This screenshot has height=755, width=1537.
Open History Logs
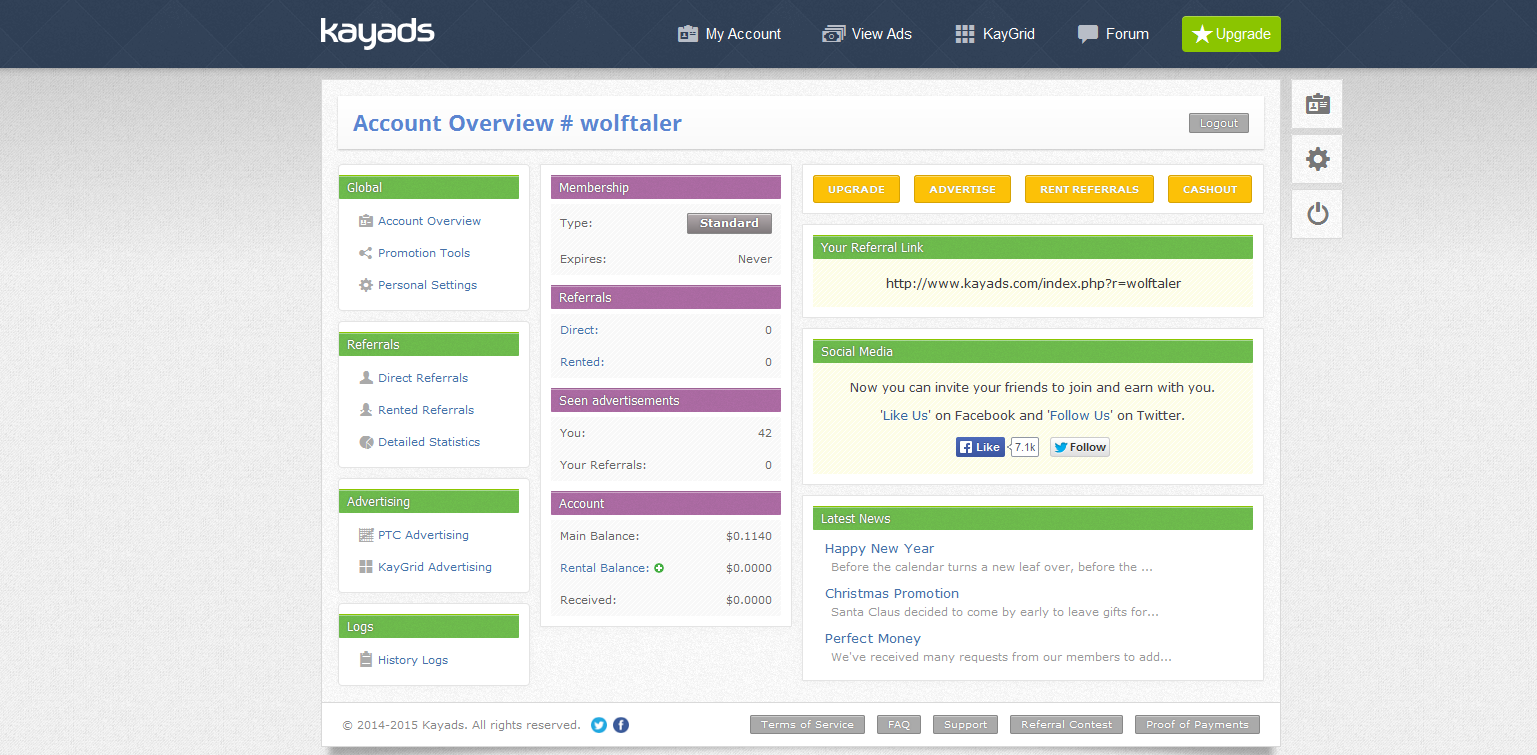pyautogui.click(x=413, y=660)
